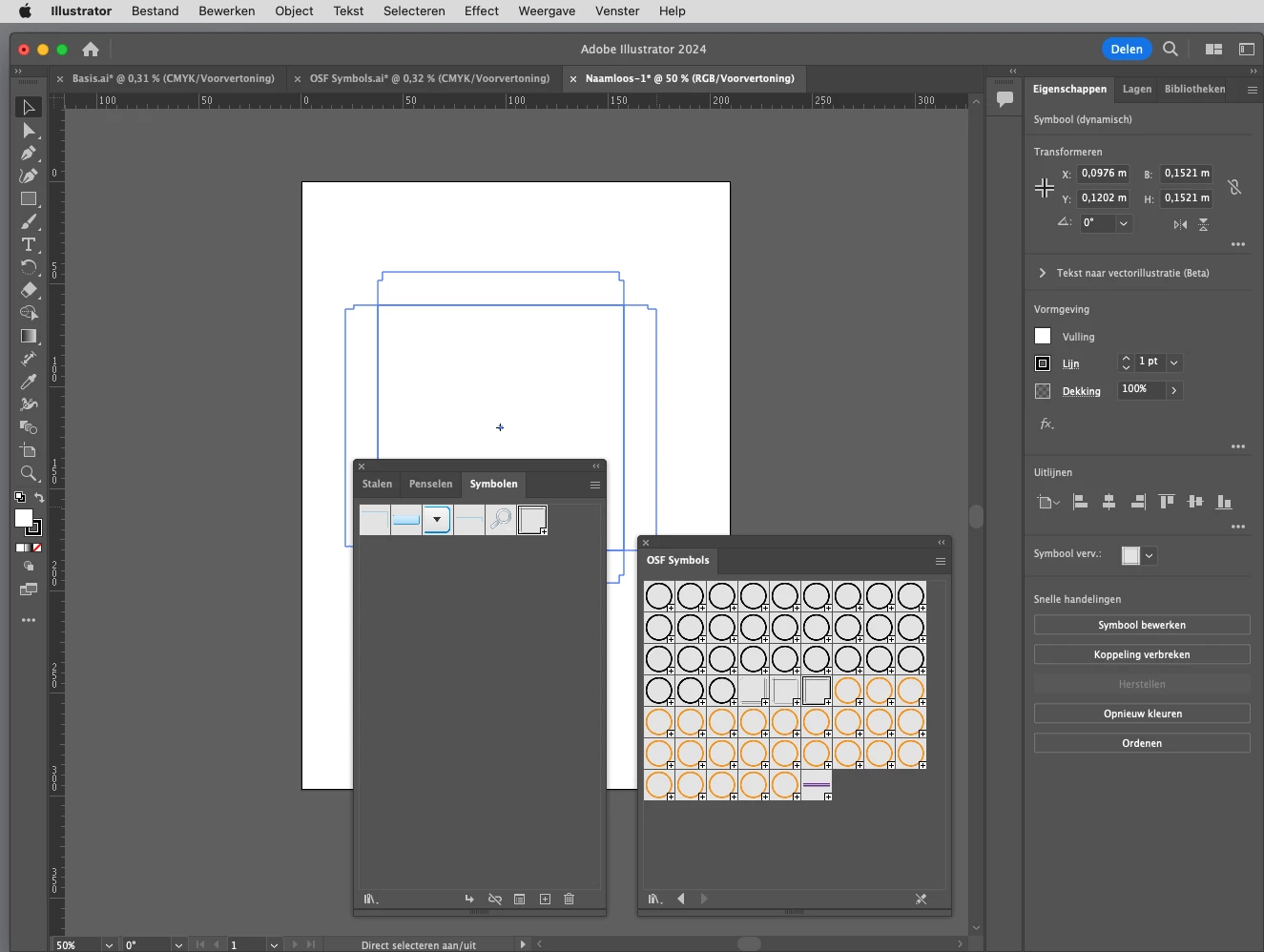This screenshot has width=1264, height=952.
Task: Toggle drawing mode icon in toolbar
Action: click(29, 567)
